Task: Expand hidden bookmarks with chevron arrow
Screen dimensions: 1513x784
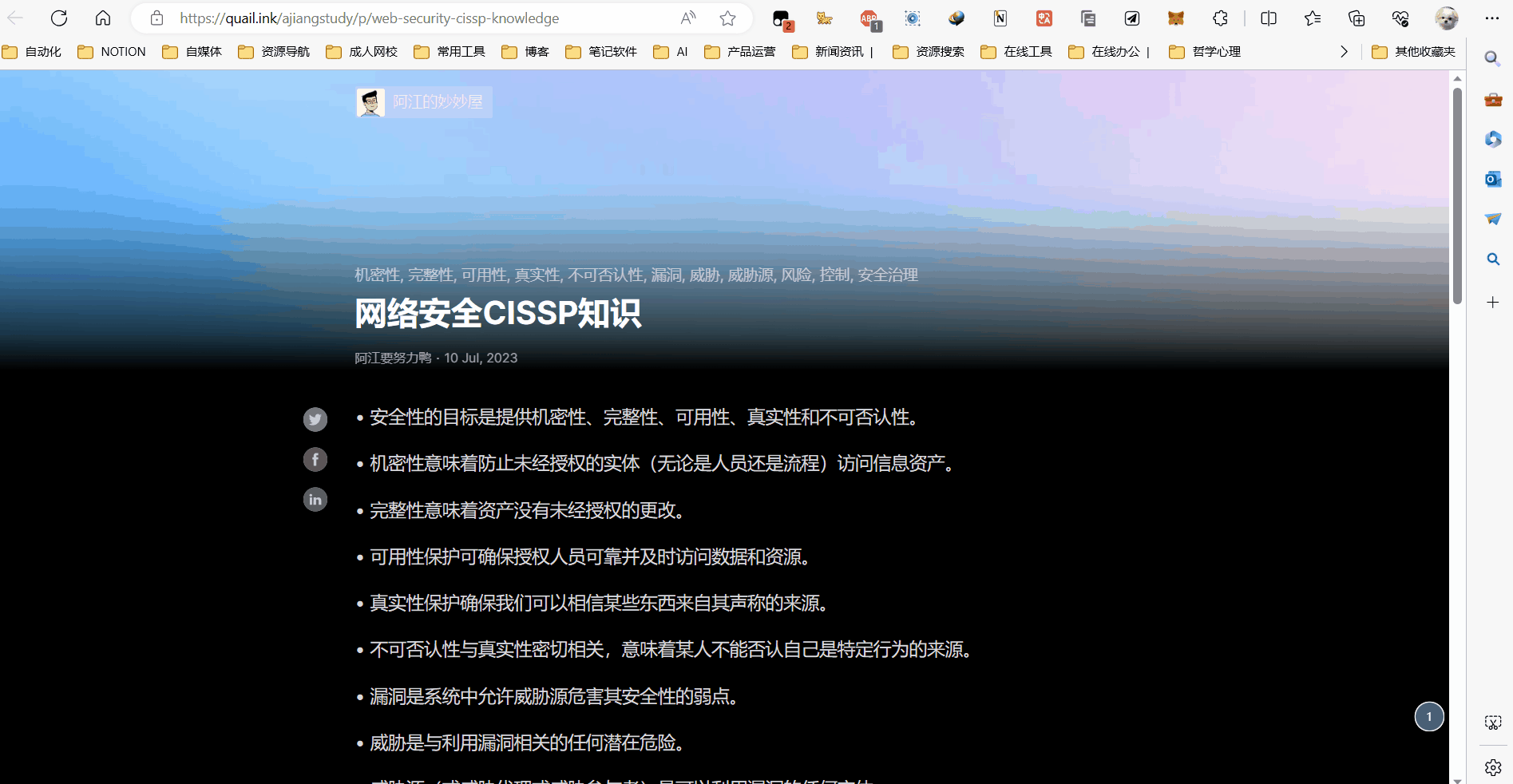Action: pyautogui.click(x=1344, y=52)
